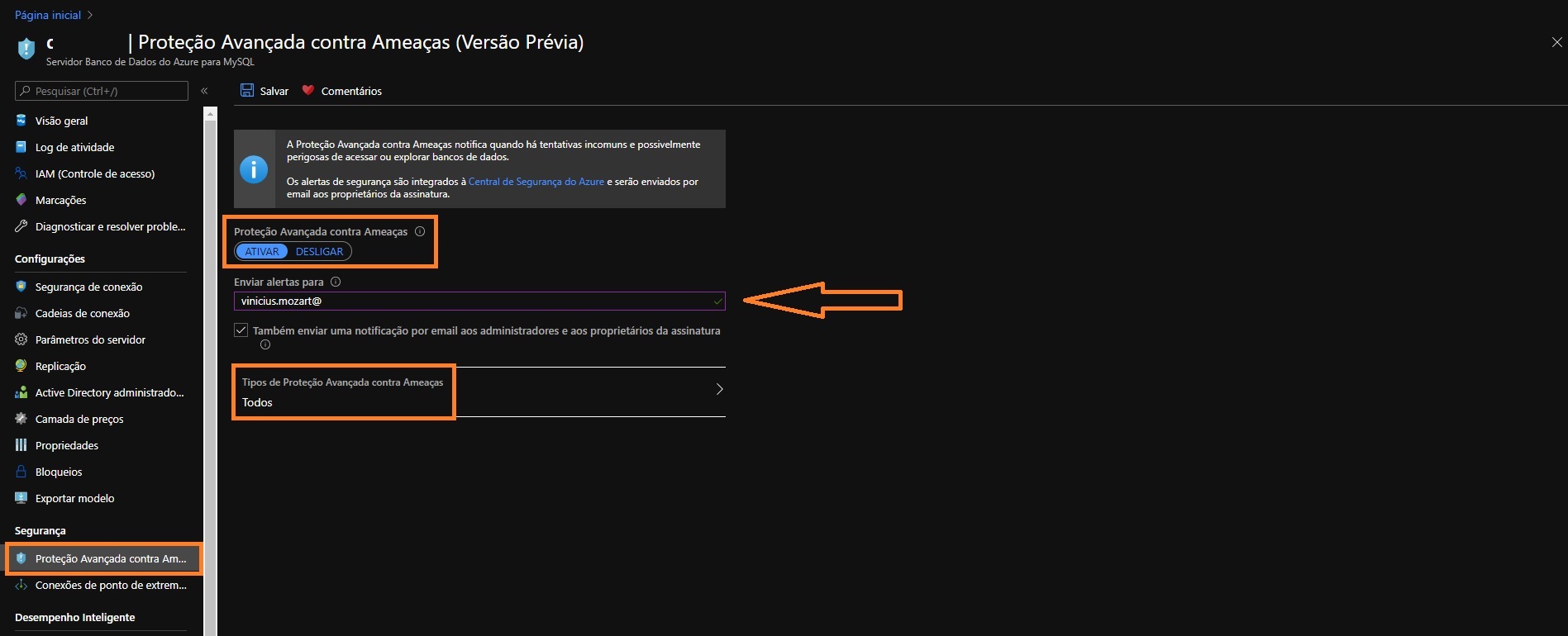
Task: Click the Parâmetros do servidor gear icon
Action: (x=21, y=339)
